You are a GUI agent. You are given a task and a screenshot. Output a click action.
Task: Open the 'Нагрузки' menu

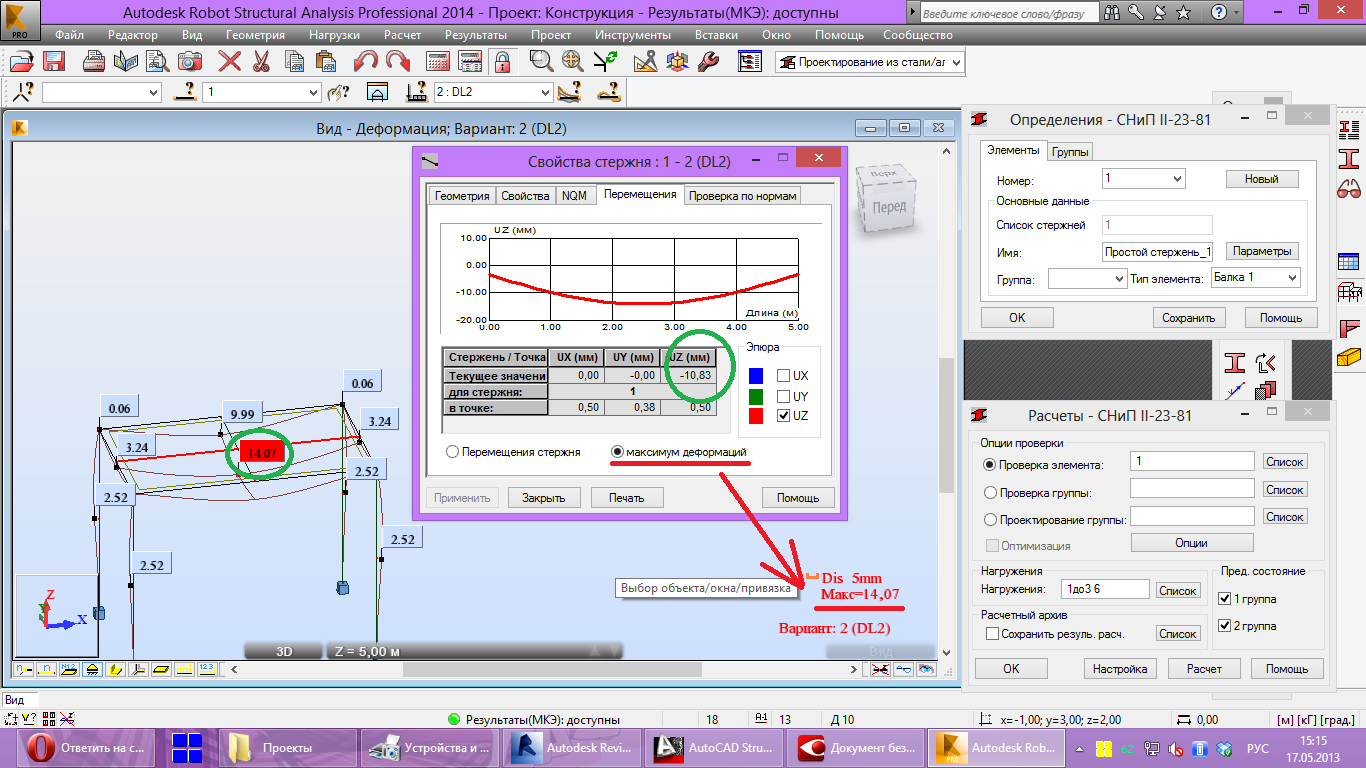point(335,34)
